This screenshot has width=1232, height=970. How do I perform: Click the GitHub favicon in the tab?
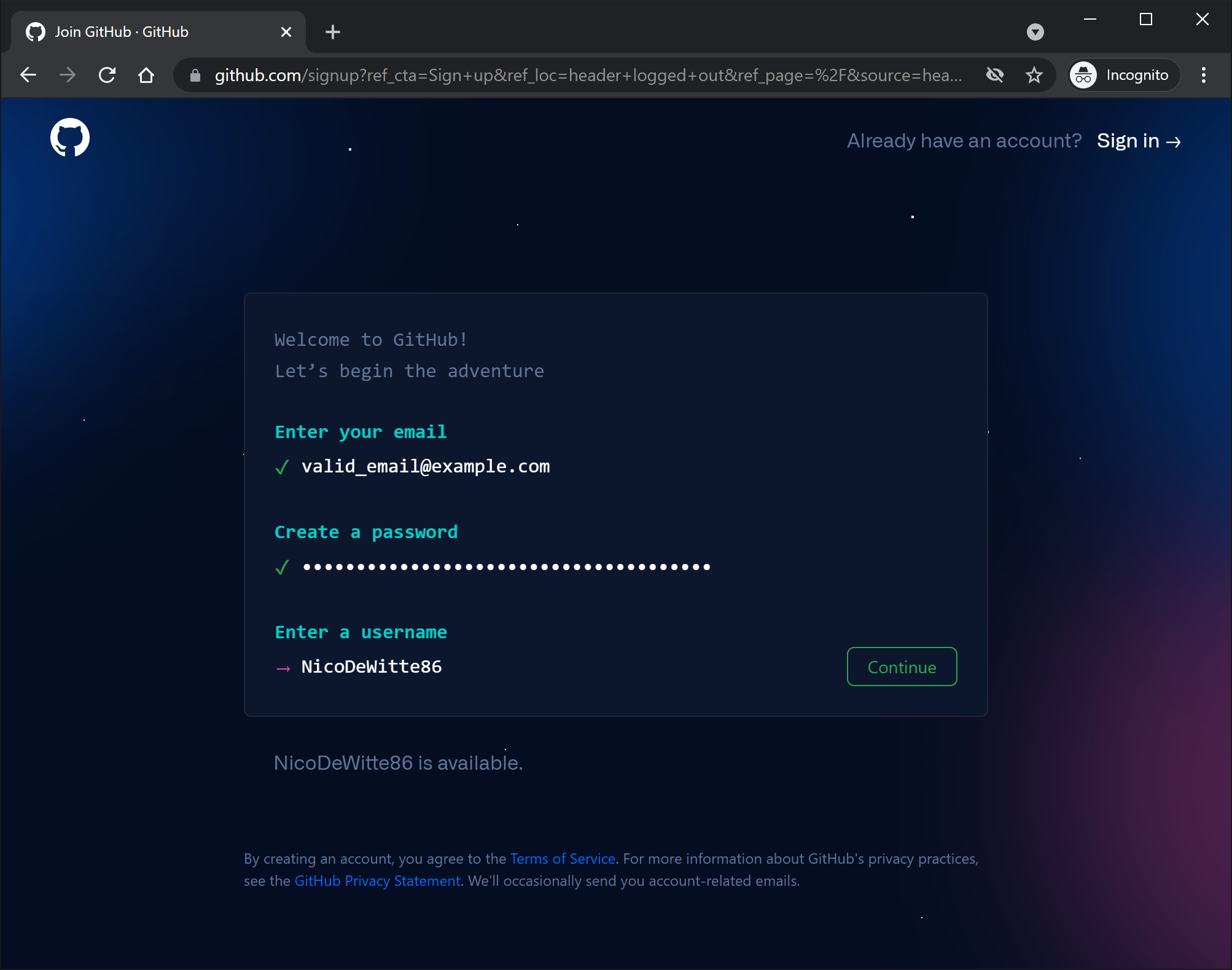coord(36,32)
